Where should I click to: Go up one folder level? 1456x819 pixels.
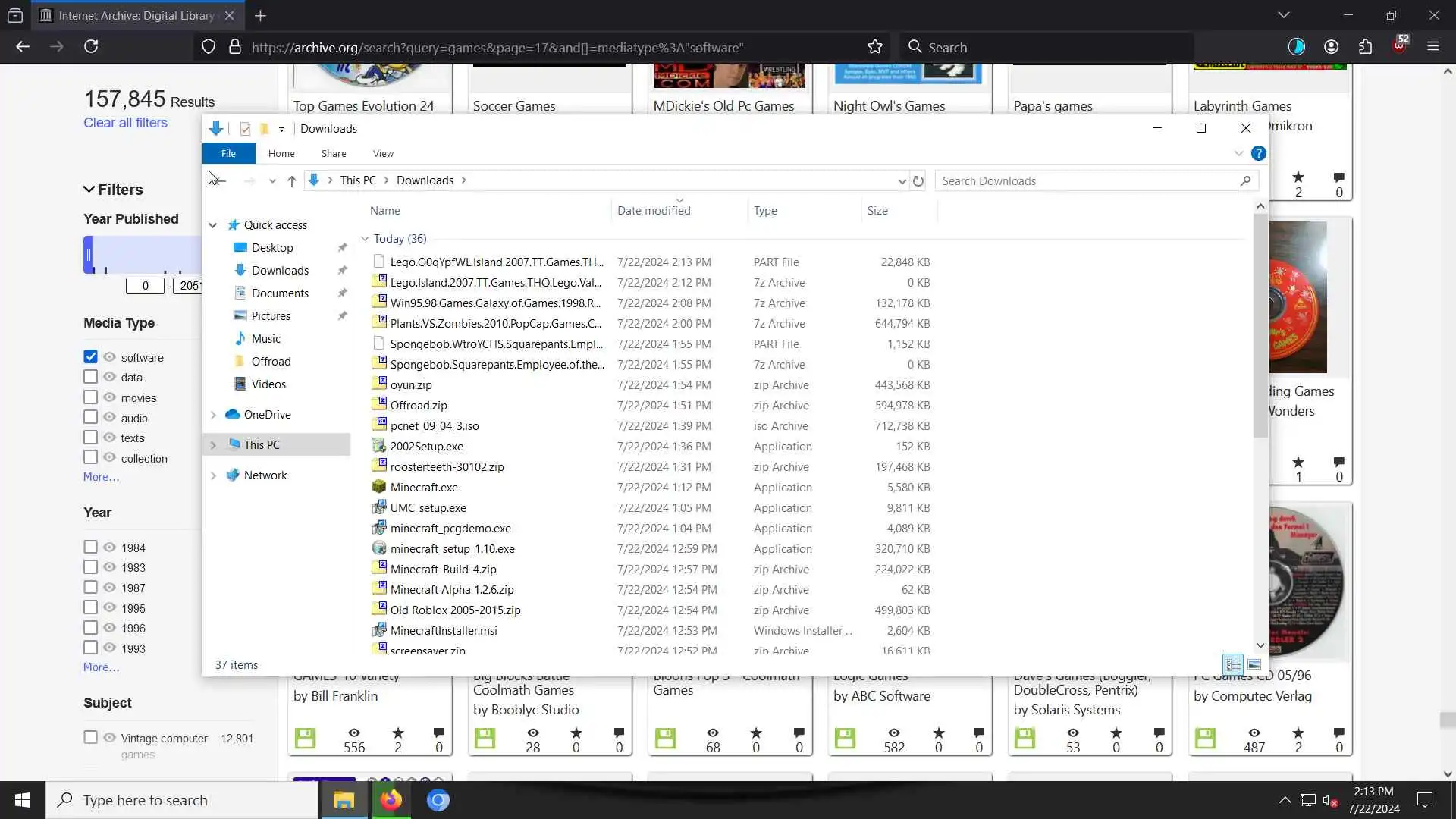[x=291, y=181]
